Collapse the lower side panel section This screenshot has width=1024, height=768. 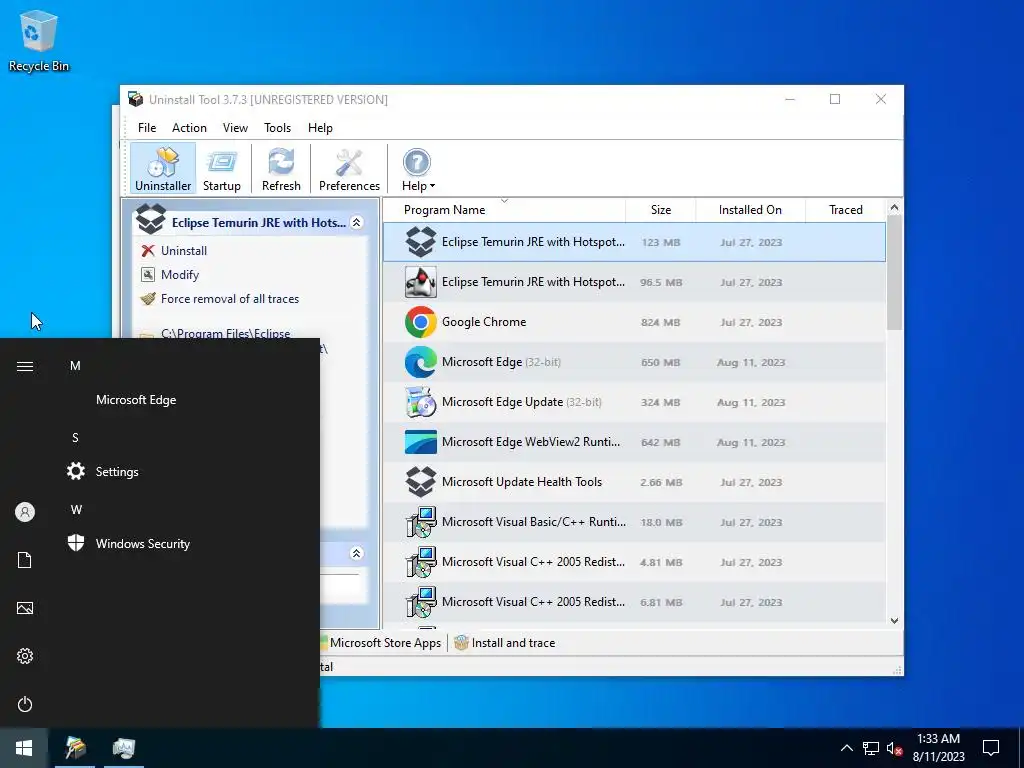click(357, 553)
